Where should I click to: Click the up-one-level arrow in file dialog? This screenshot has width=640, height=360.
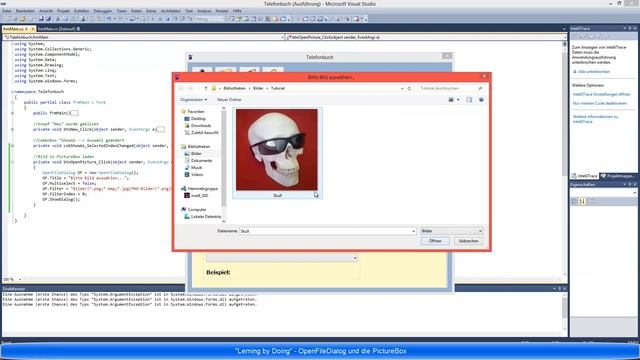click(x=206, y=88)
